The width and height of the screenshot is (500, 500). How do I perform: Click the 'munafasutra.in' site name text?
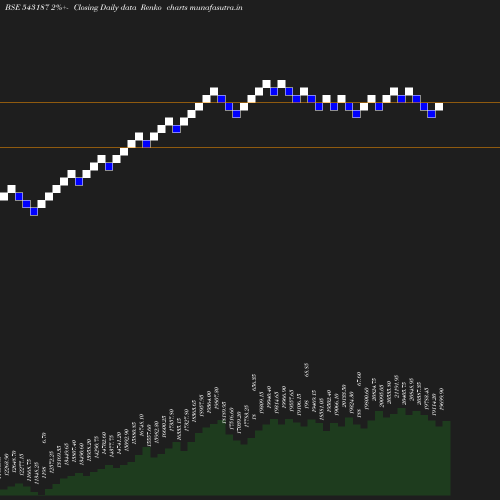(216, 8)
